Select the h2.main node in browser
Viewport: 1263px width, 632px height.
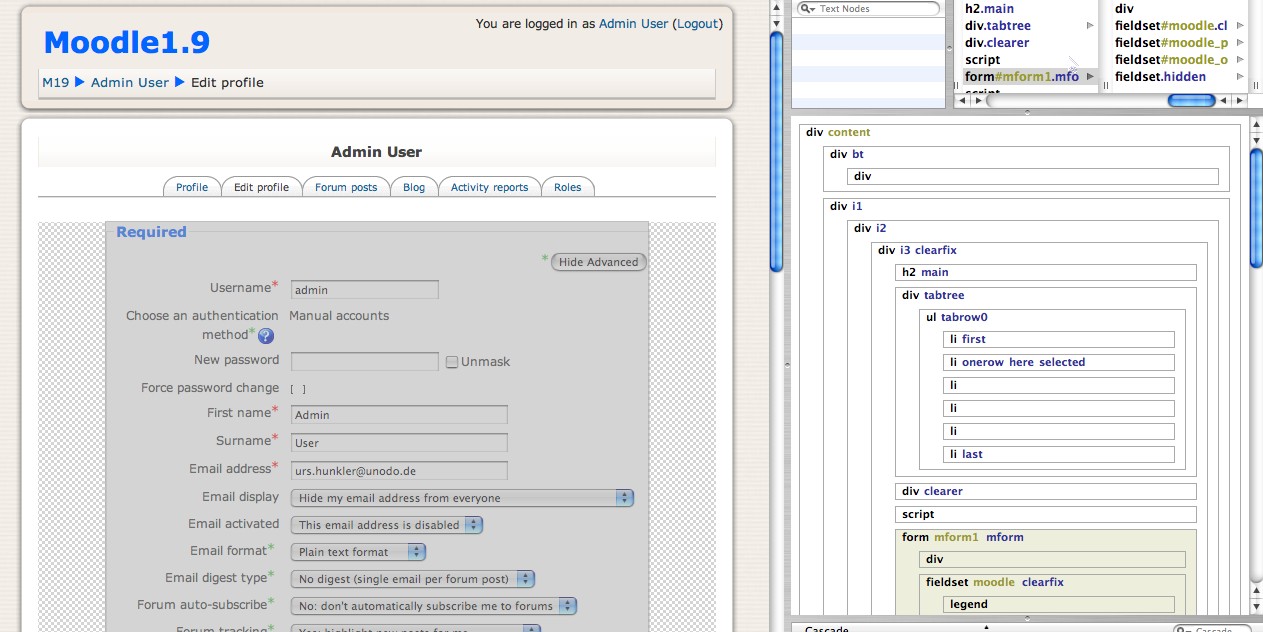[1029, 9]
